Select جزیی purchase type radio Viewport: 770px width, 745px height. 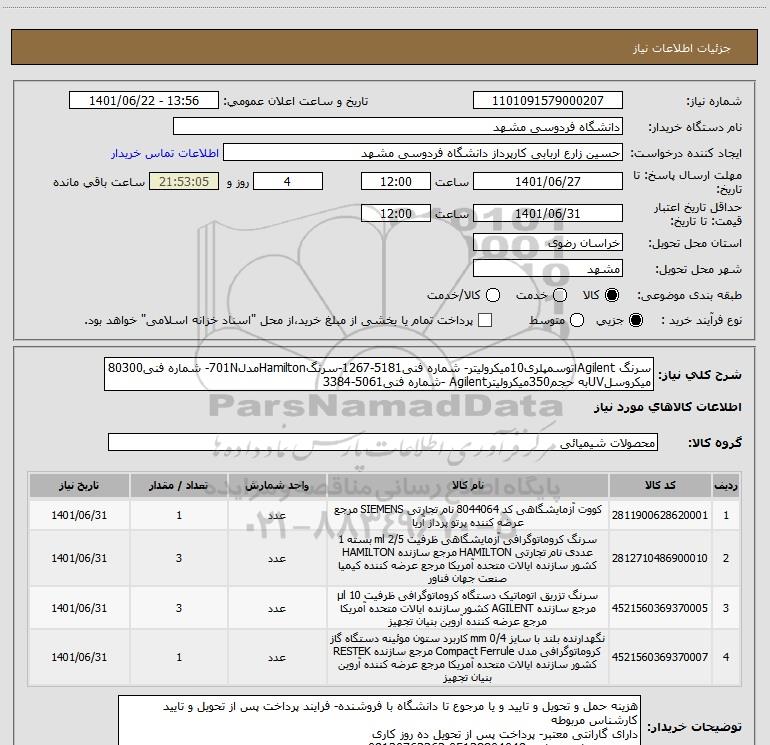pyautogui.click(x=635, y=320)
